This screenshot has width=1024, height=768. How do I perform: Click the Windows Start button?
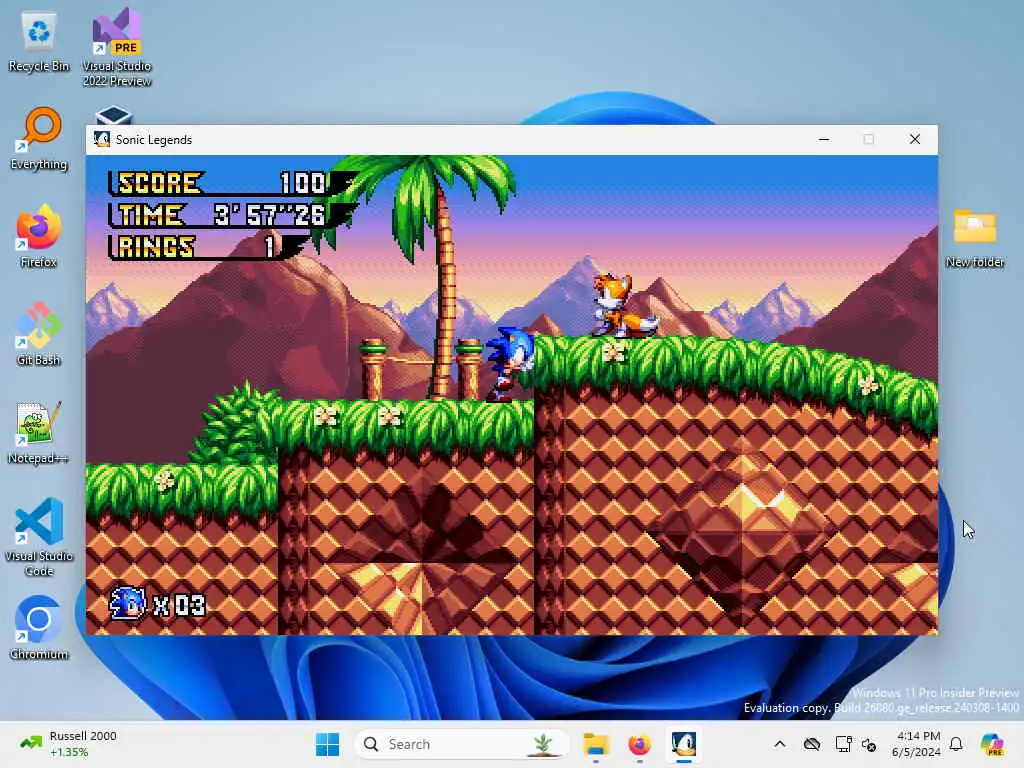[x=327, y=744]
